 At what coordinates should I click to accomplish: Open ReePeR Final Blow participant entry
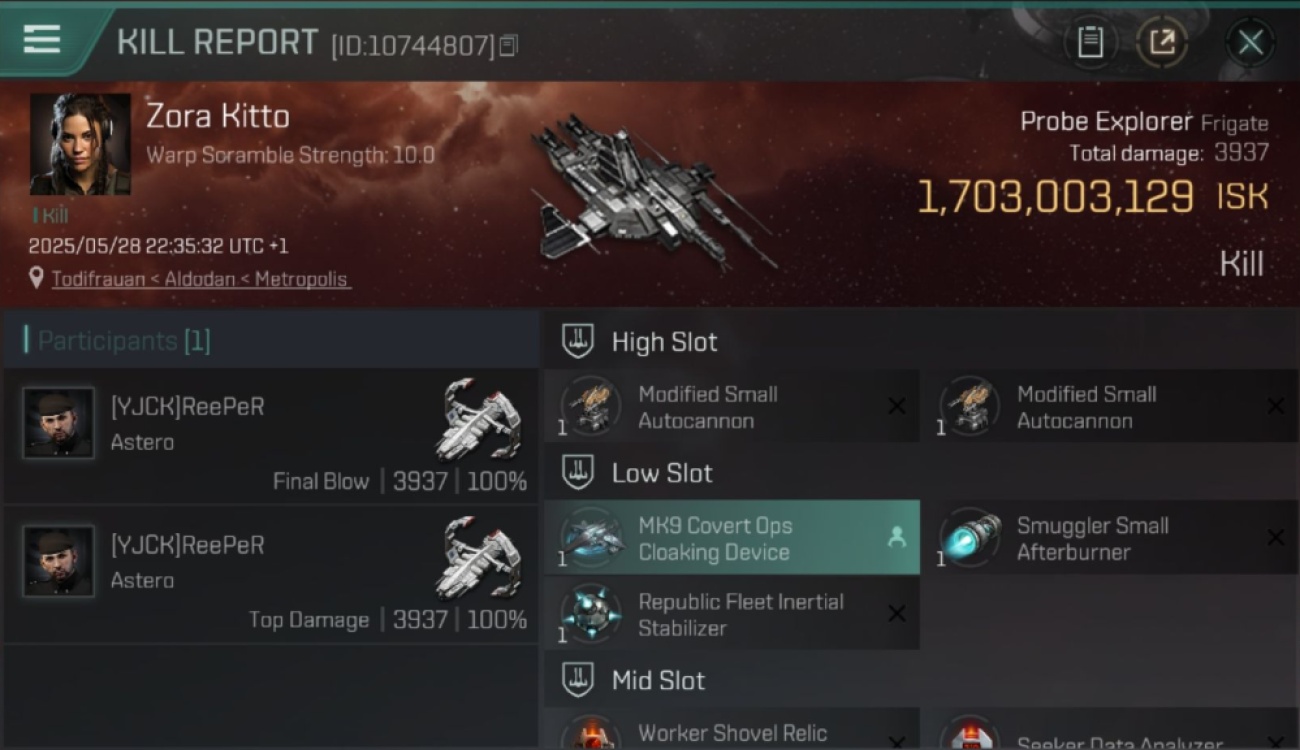tap(270, 436)
